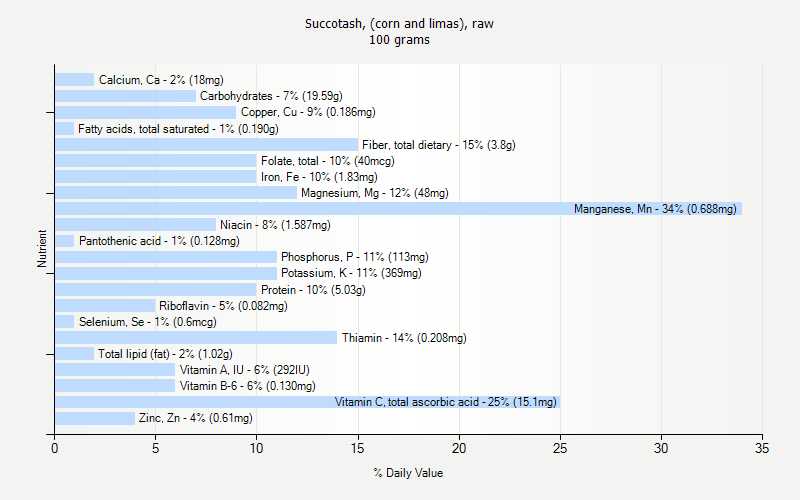Click the 'Copper, Cu - 9% (0.186mg)' label
Image resolution: width=800 pixels, height=500 pixels.
[308, 112]
